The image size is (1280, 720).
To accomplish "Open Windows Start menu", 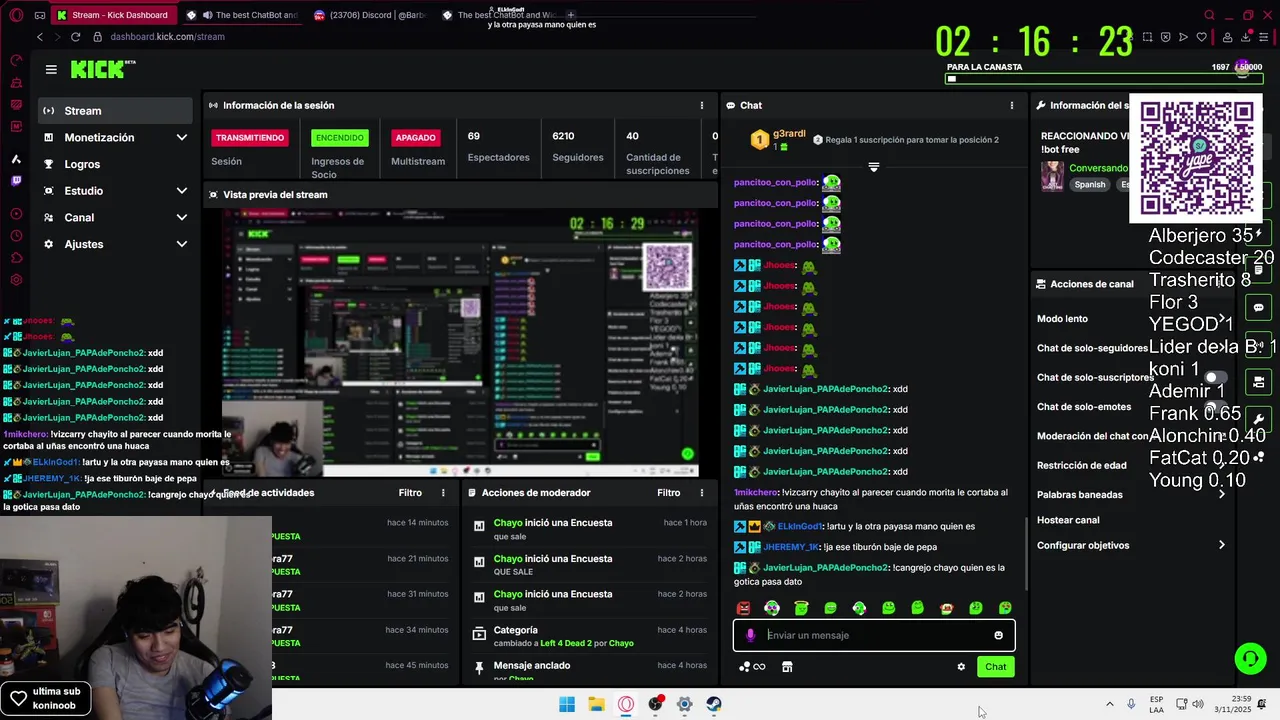I will [567, 704].
